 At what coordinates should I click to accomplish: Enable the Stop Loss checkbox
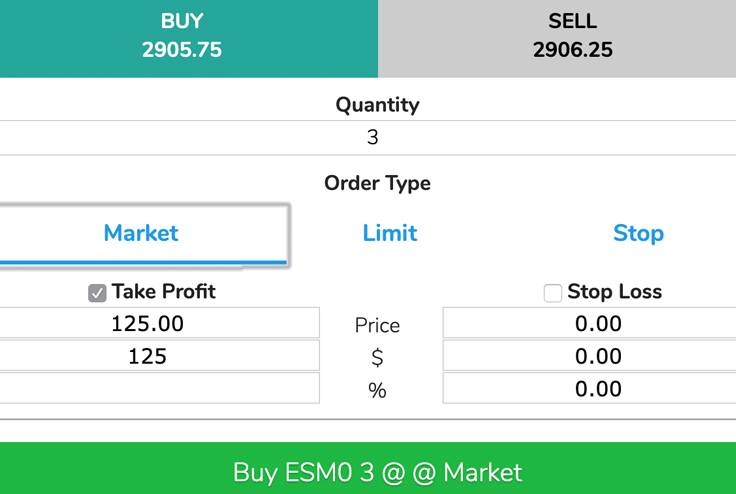pos(552,293)
